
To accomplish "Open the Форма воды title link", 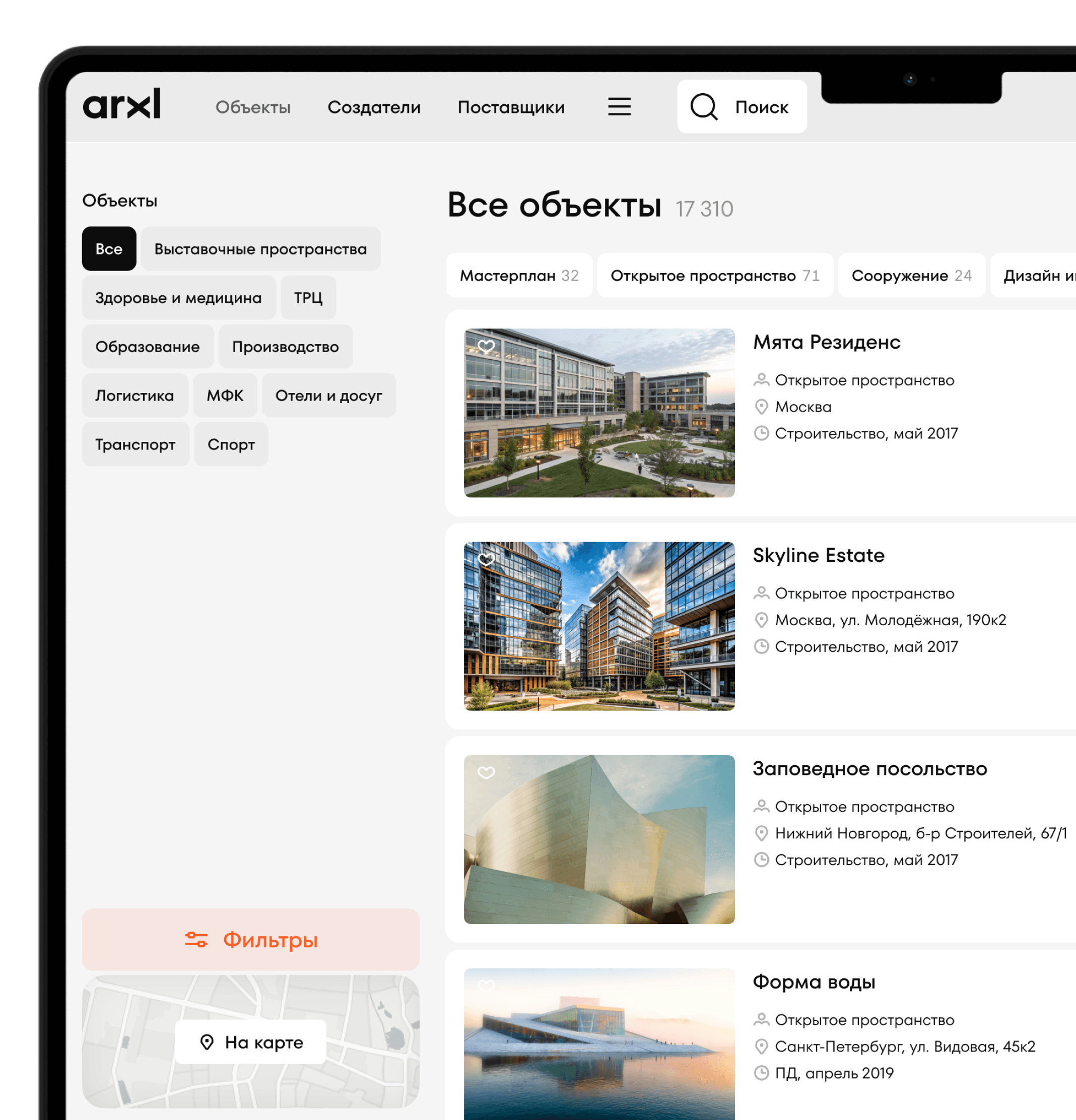I will tap(814, 982).
